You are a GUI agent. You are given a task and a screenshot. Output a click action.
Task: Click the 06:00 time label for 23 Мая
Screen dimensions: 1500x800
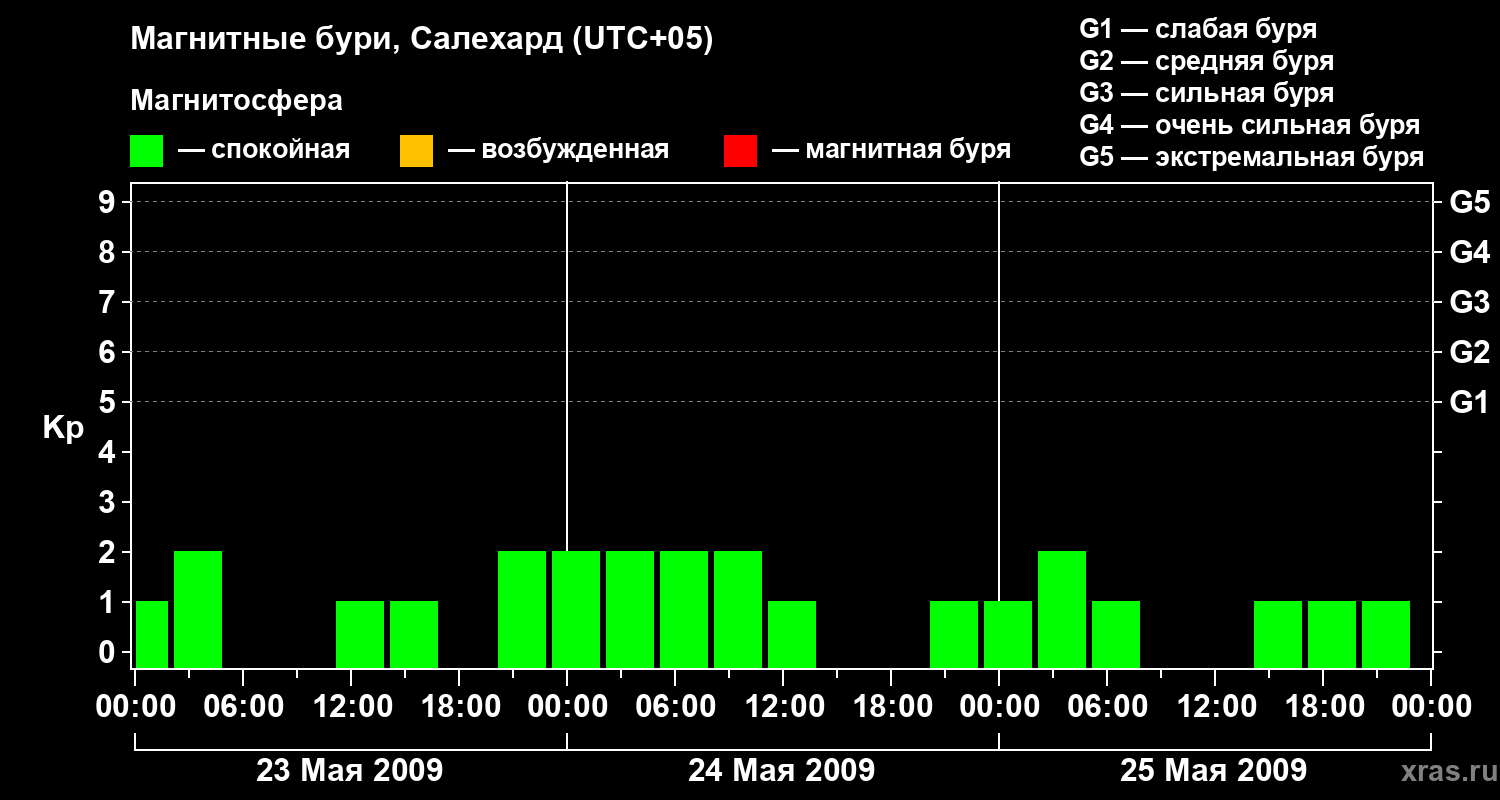click(x=243, y=706)
